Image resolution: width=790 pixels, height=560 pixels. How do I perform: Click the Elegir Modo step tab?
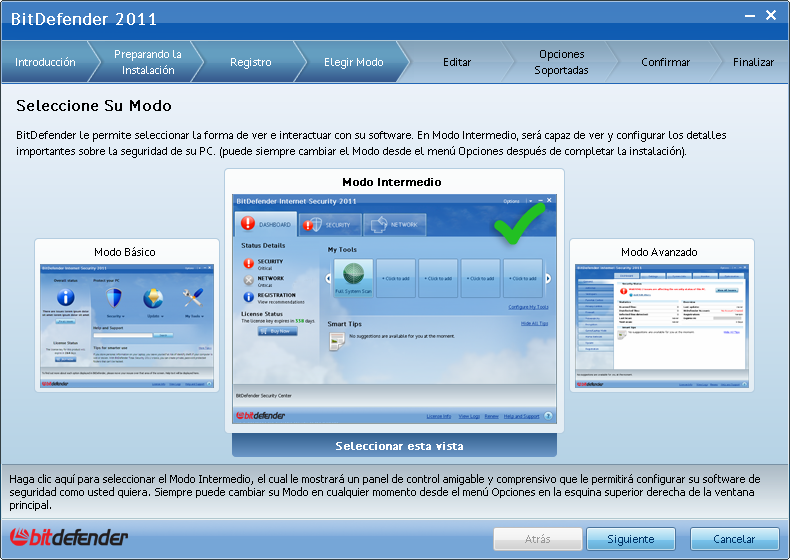point(353,62)
